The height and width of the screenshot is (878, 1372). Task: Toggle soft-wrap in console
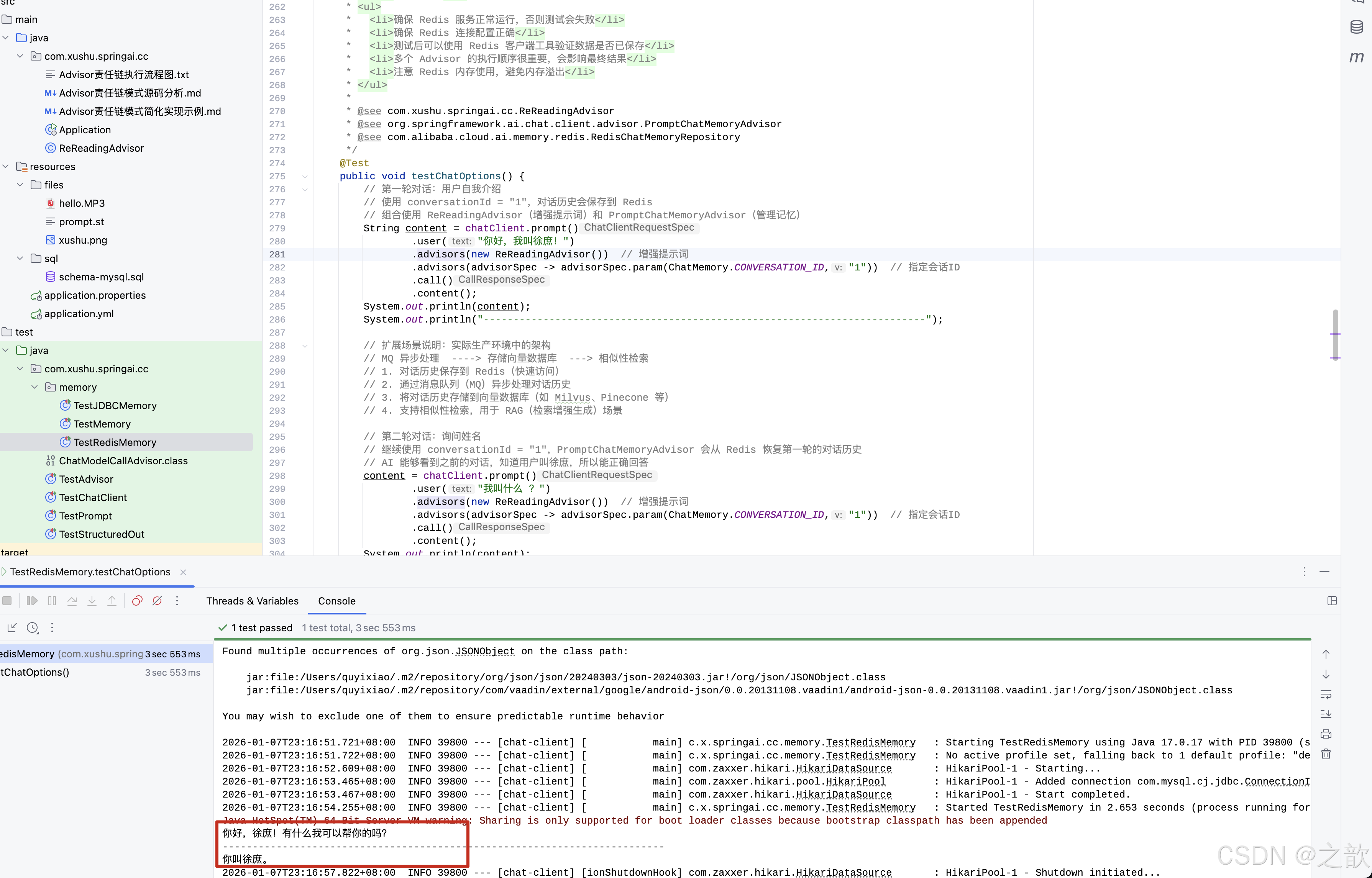coord(1326,695)
